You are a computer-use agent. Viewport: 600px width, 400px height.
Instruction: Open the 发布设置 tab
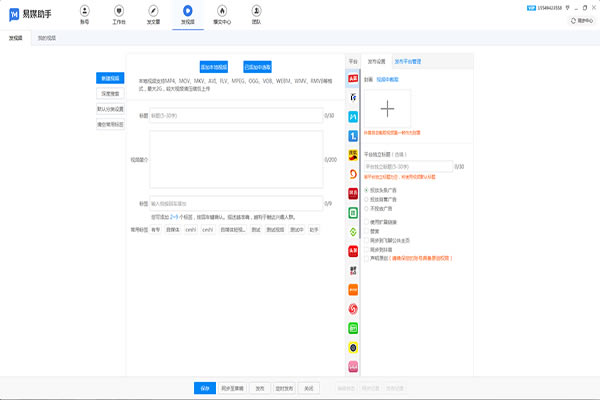point(377,62)
